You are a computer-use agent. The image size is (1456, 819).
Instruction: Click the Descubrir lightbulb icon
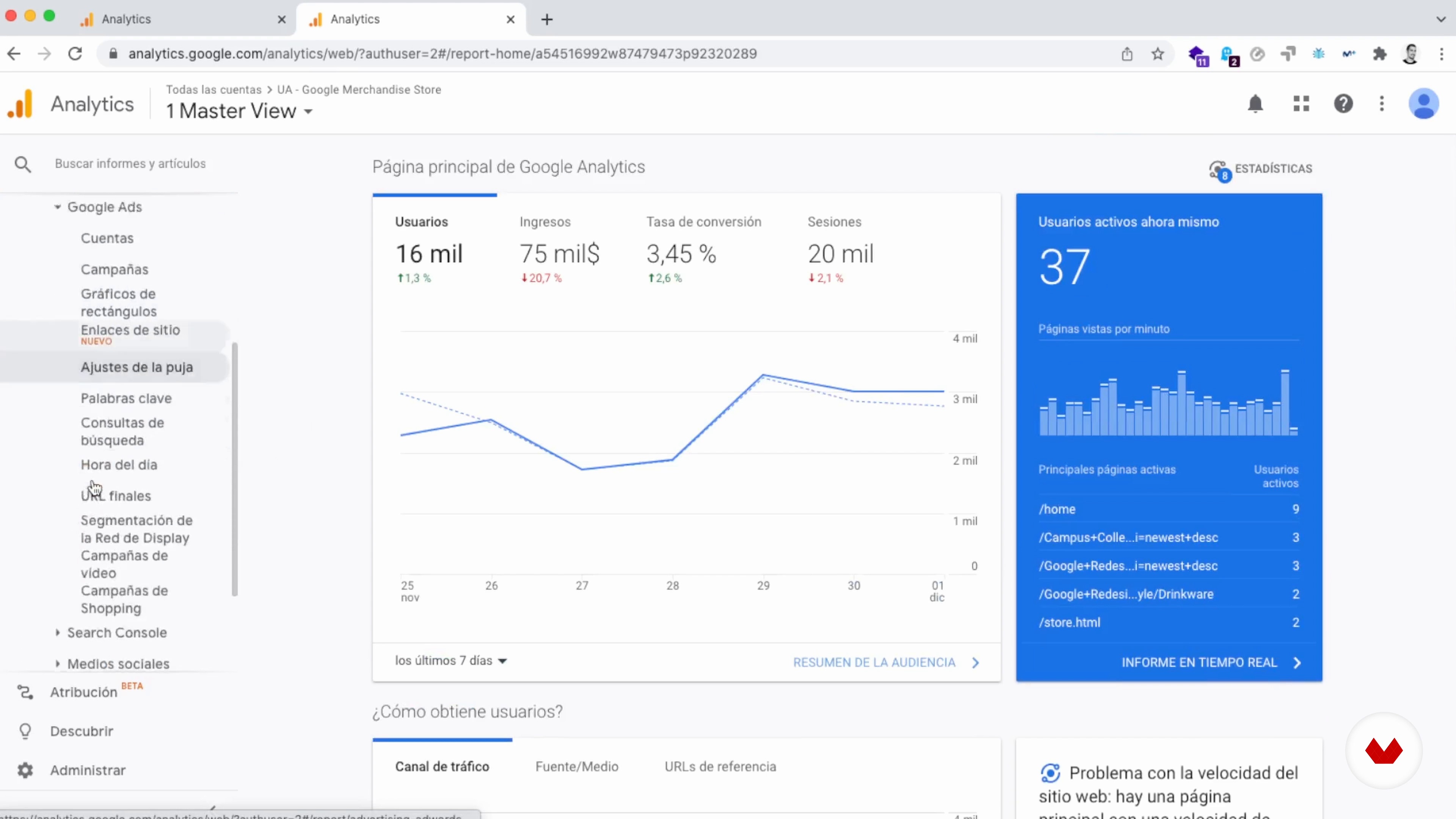coord(25,731)
